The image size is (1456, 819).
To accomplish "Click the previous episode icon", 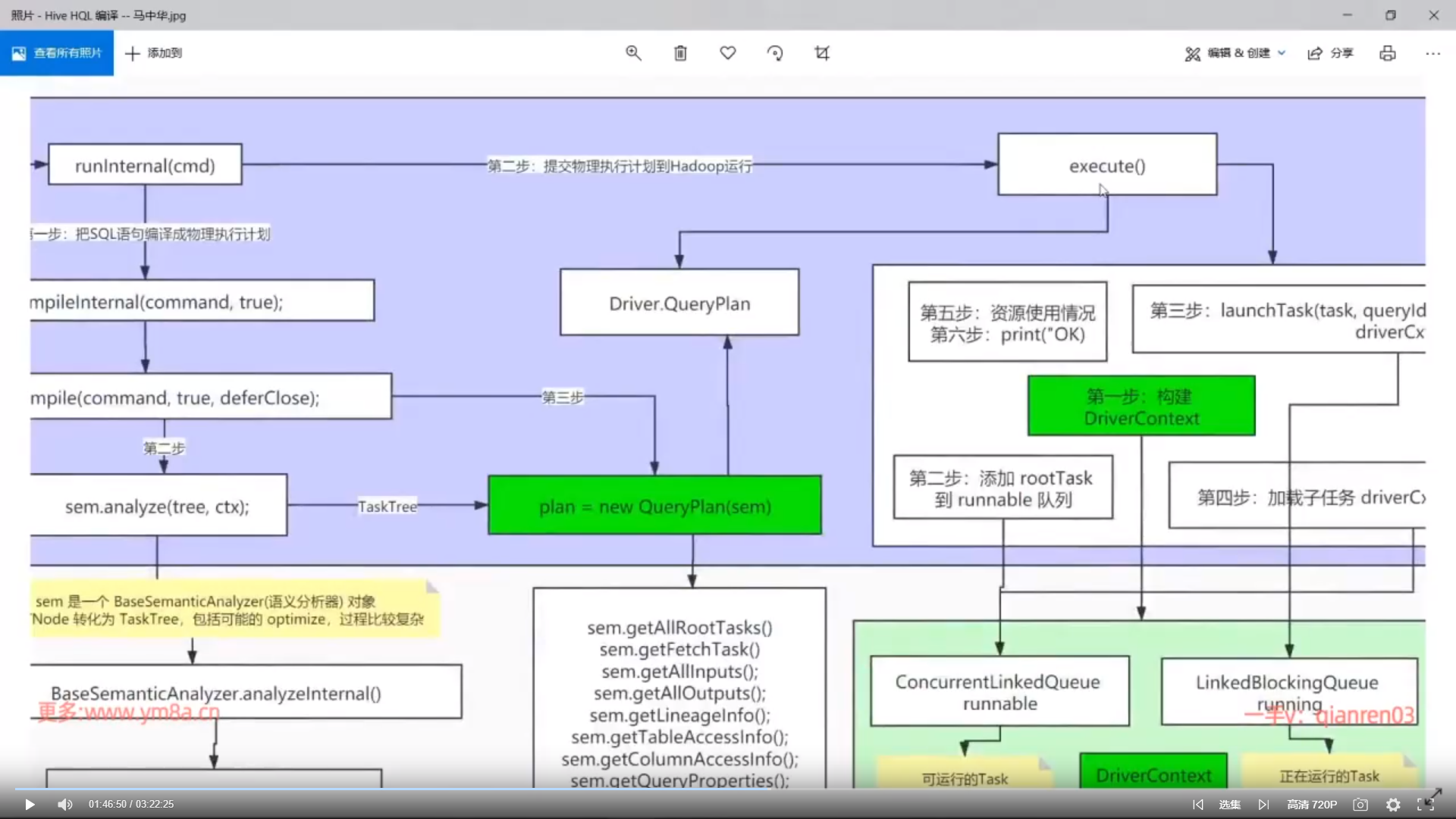I will click(x=1198, y=805).
